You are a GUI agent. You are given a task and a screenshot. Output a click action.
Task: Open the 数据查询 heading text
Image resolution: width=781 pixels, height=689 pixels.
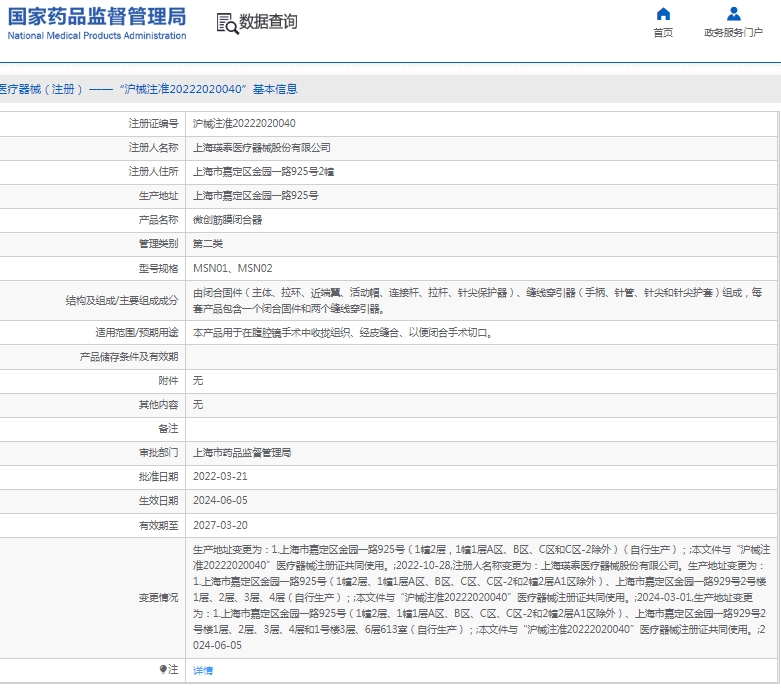click(x=268, y=22)
